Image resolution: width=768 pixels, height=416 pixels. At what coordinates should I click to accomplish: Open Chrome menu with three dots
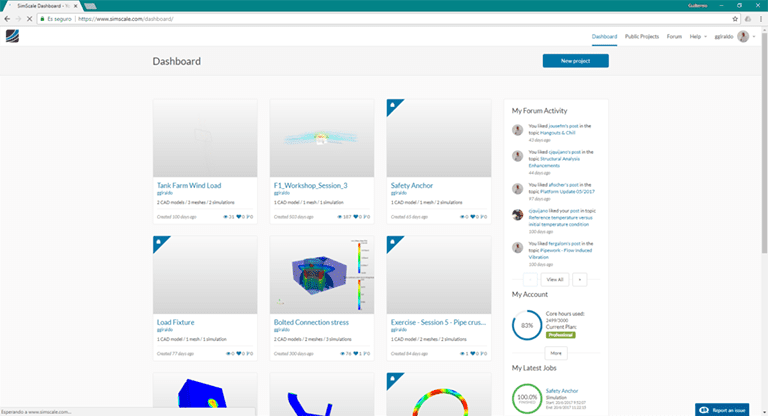[x=761, y=19]
